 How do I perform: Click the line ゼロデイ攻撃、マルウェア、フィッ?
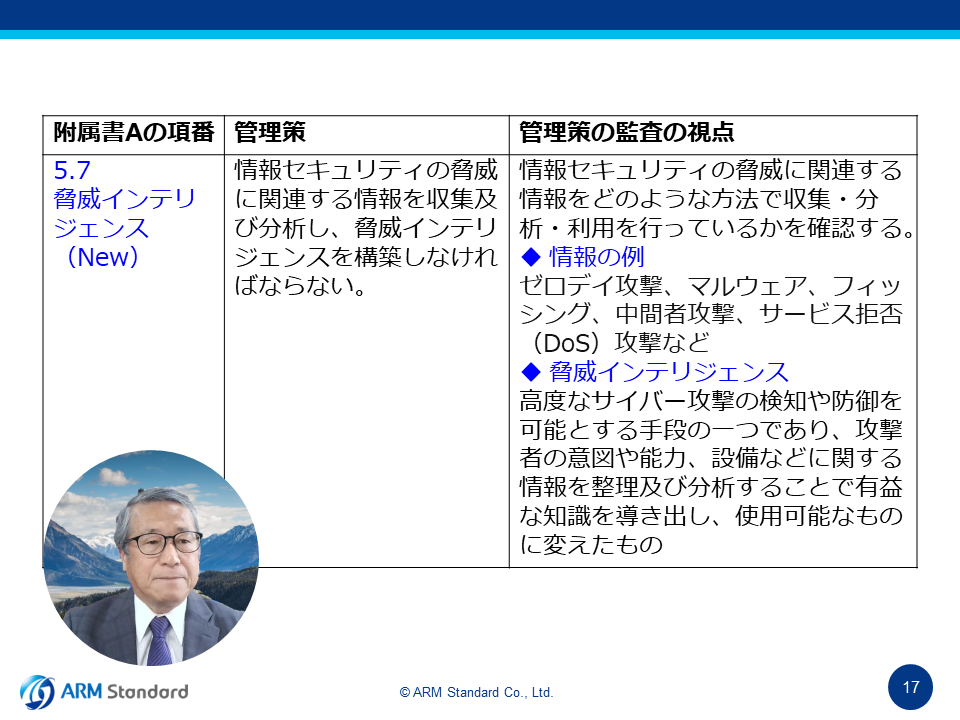click(x=711, y=285)
